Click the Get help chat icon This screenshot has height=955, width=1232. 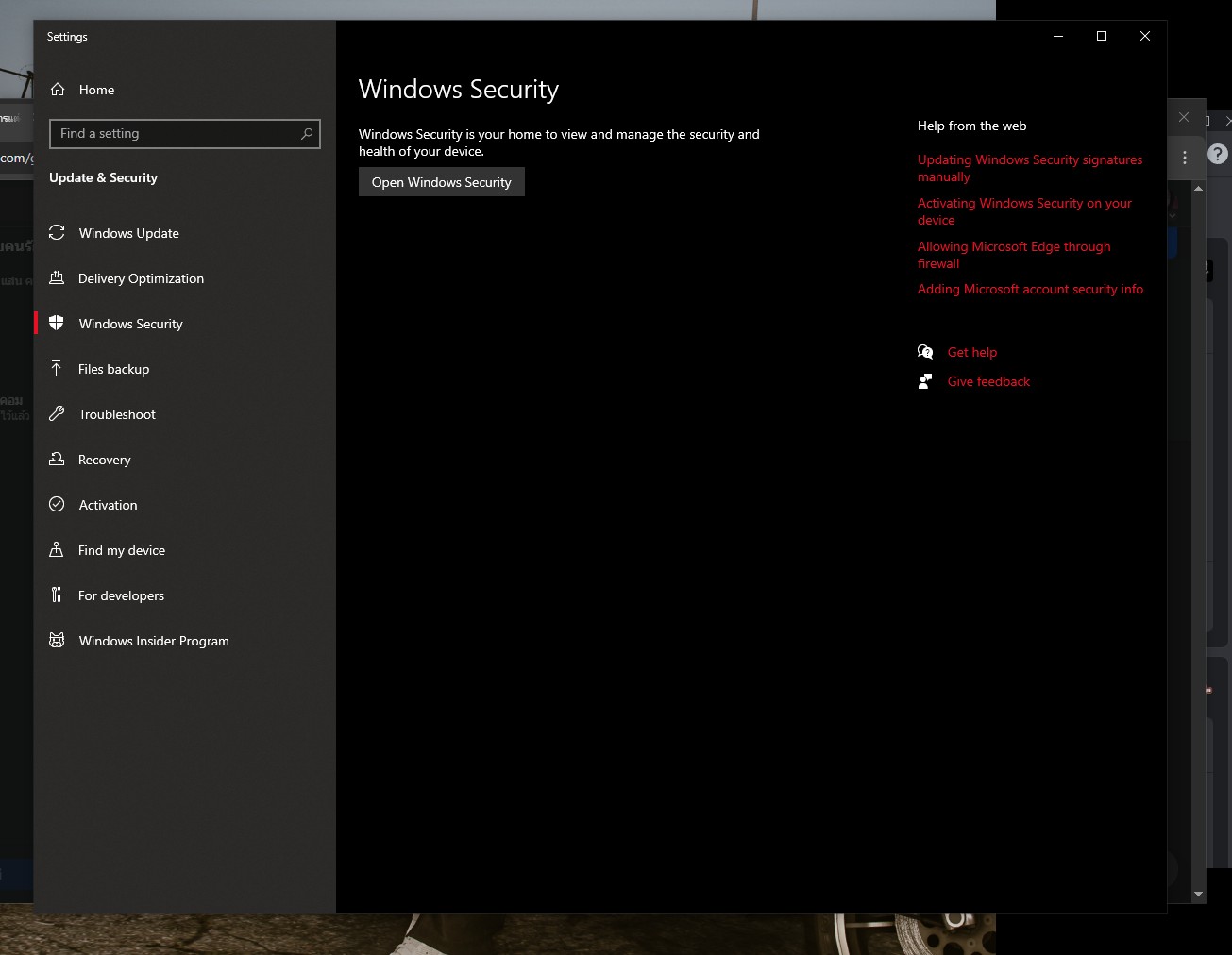point(925,352)
